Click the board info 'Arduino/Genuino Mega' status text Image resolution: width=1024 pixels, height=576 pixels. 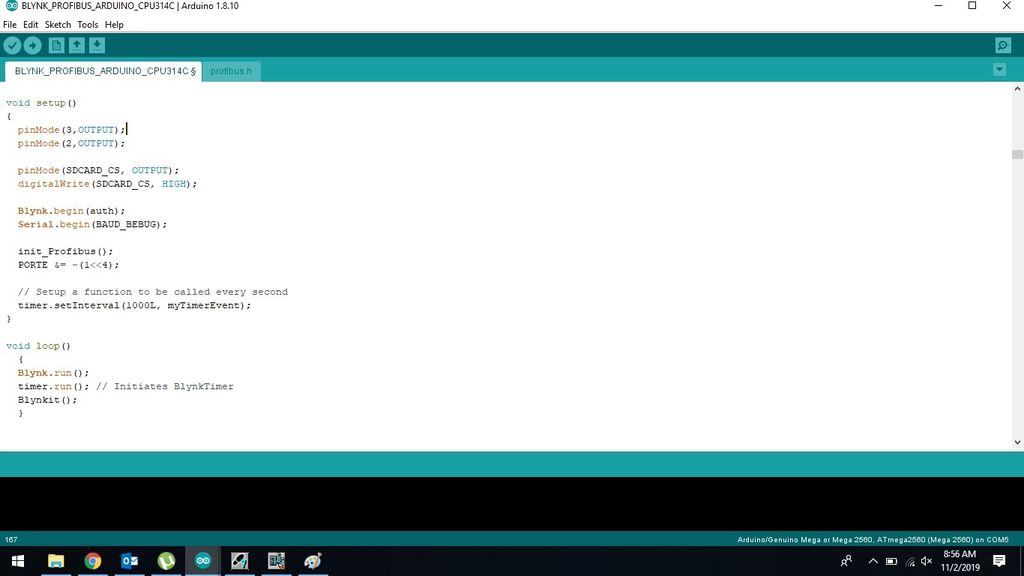tap(872, 539)
